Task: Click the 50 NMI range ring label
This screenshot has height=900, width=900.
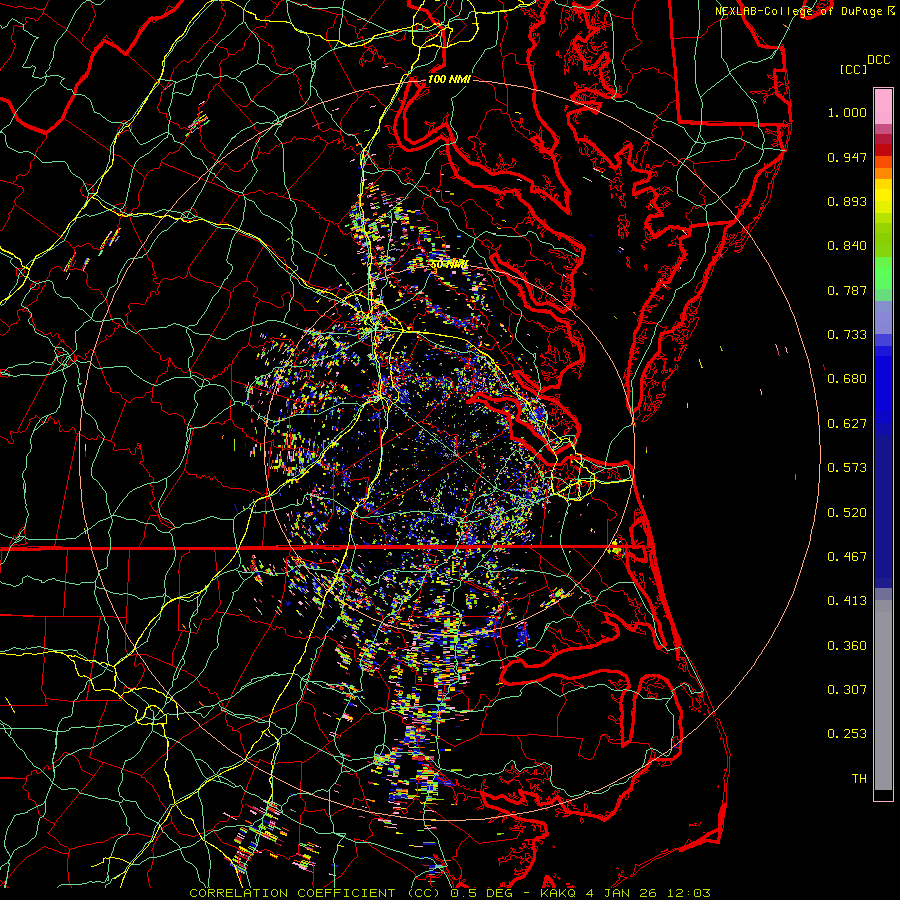Action: (x=449, y=265)
